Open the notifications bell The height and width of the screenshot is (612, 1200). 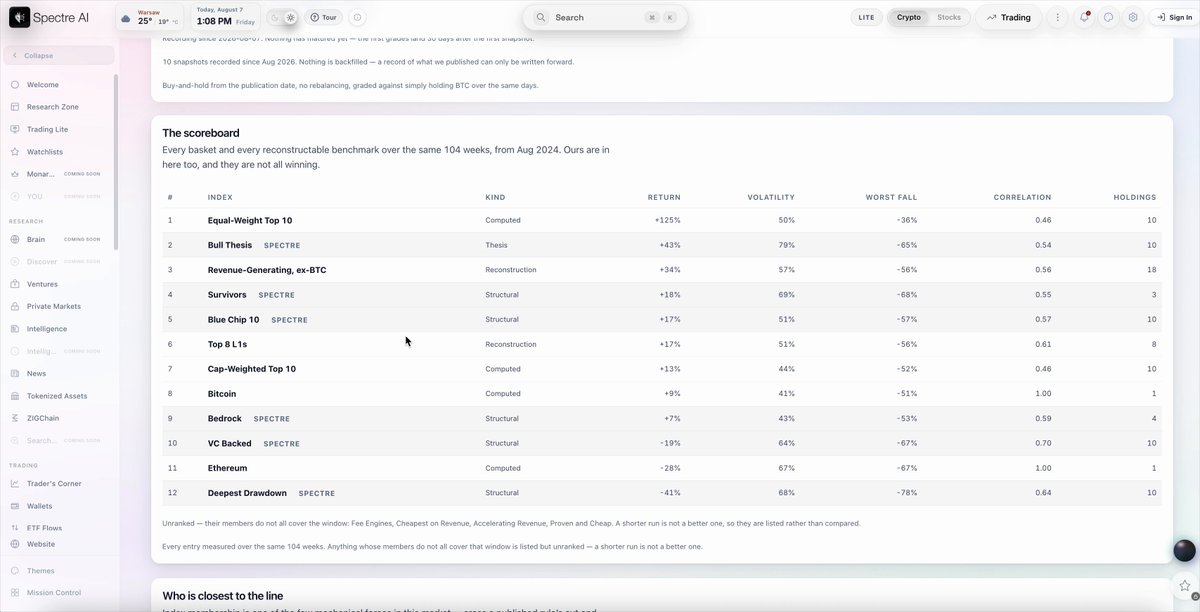click(1084, 17)
